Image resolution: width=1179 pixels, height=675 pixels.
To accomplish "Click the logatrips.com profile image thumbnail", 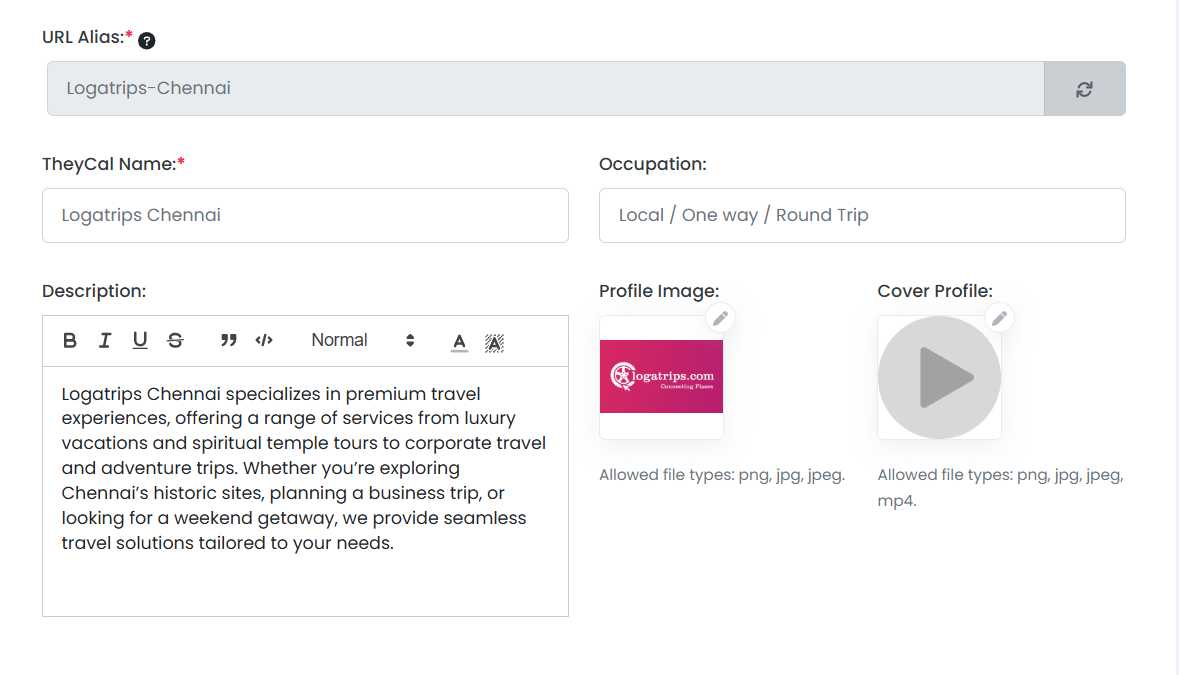I will [x=661, y=377].
